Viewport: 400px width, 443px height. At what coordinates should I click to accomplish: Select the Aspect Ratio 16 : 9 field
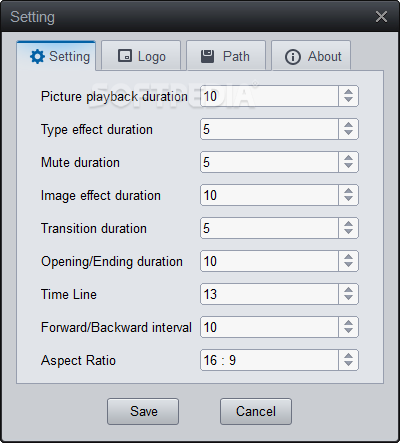coord(269,360)
